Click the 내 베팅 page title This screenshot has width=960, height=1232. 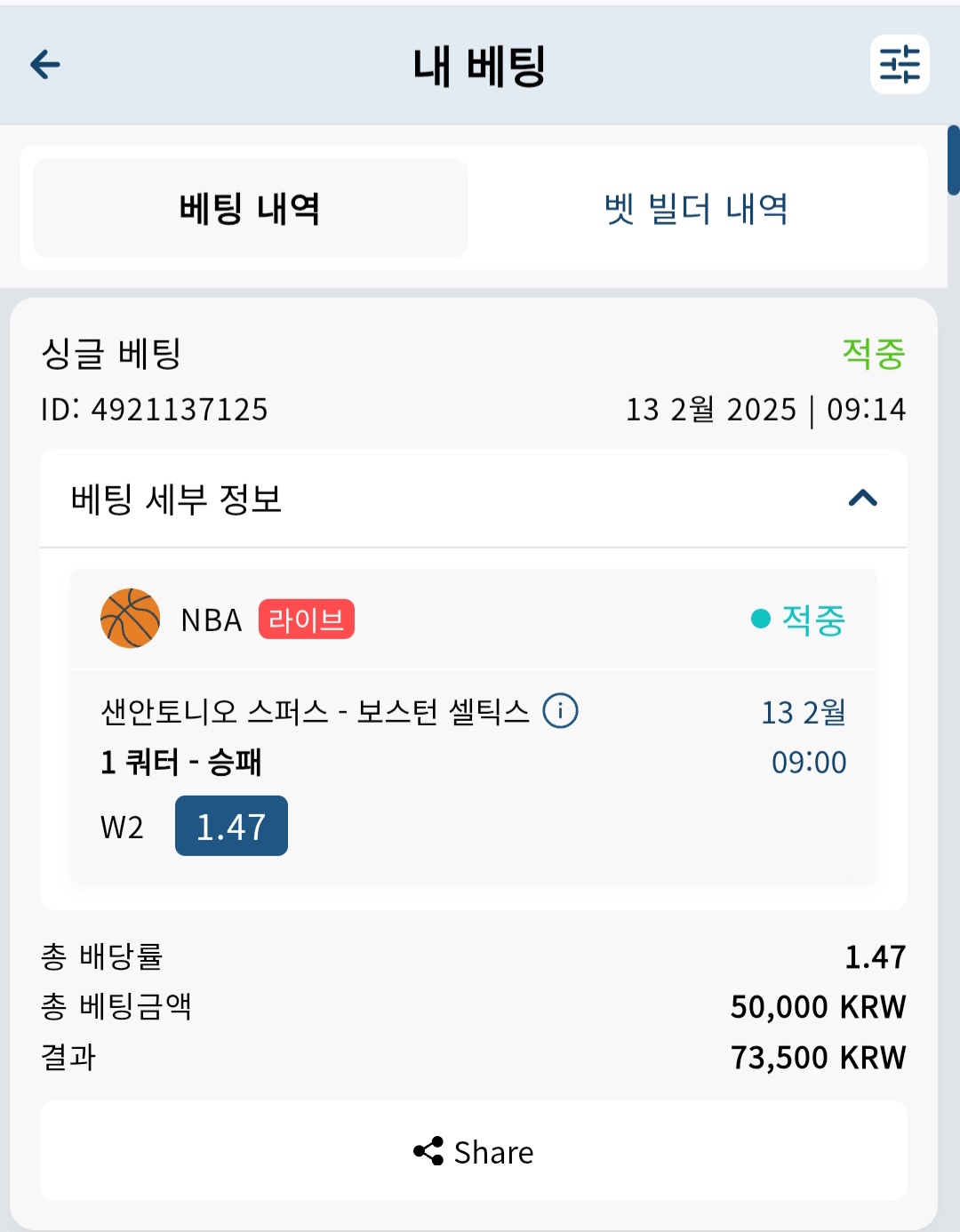[479, 66]
